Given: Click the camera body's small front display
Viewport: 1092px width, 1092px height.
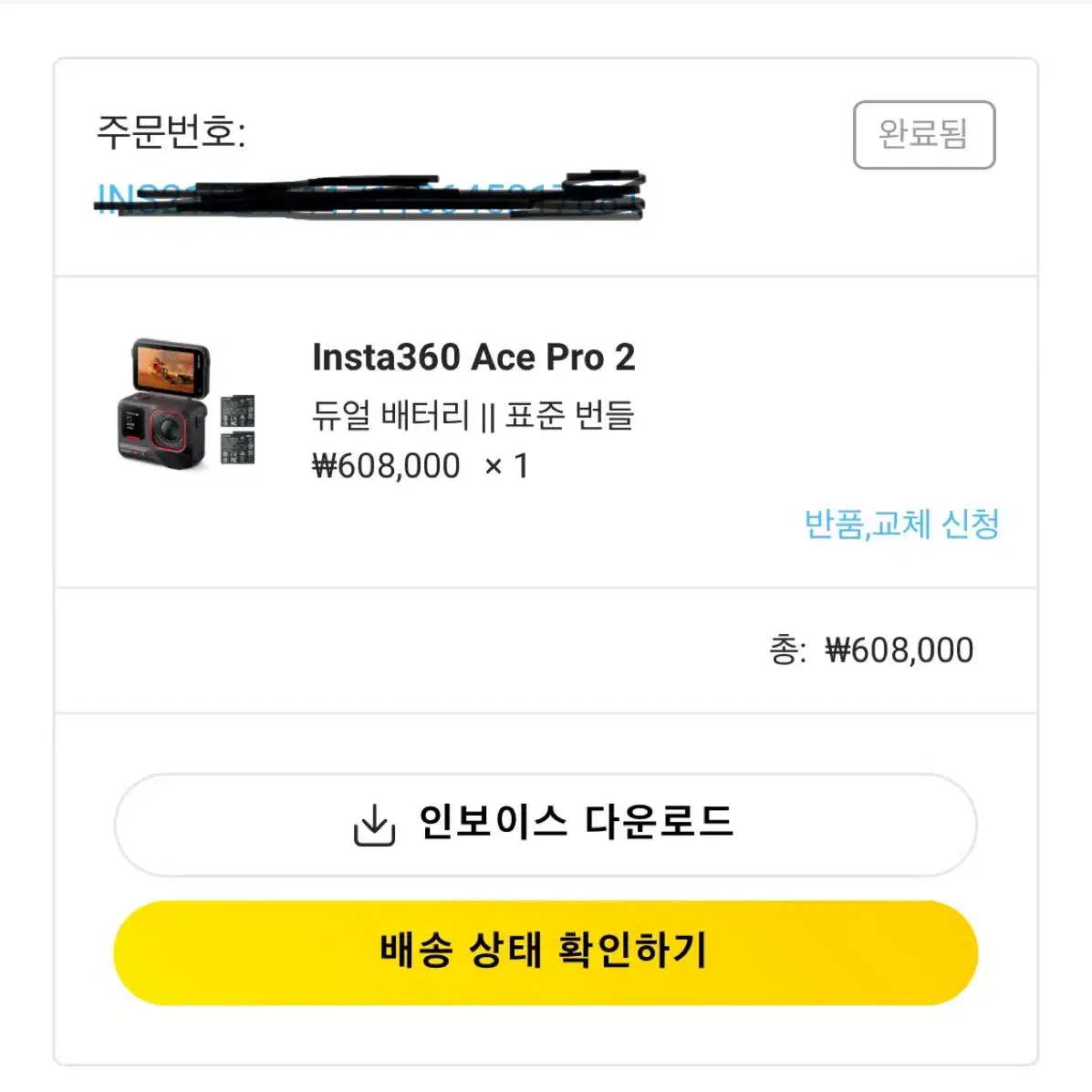Looking at the screenshot, I should tap(131, 422).
